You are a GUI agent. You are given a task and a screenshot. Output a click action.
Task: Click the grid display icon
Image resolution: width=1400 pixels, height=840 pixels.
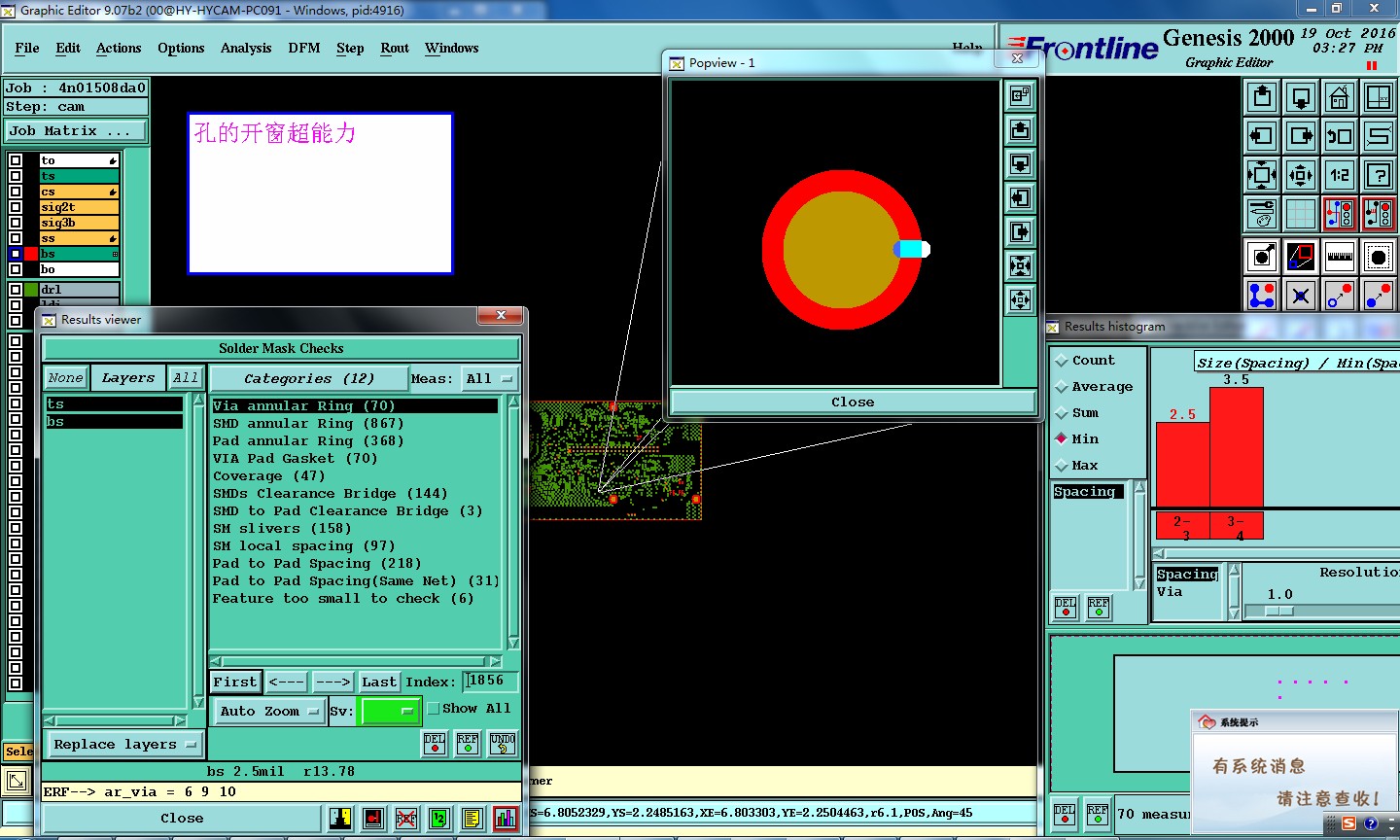(x=1301, y=214)
